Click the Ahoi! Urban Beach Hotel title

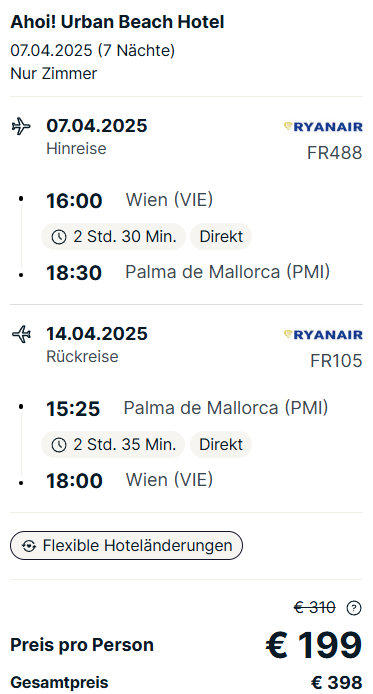[x=117, y=22]
